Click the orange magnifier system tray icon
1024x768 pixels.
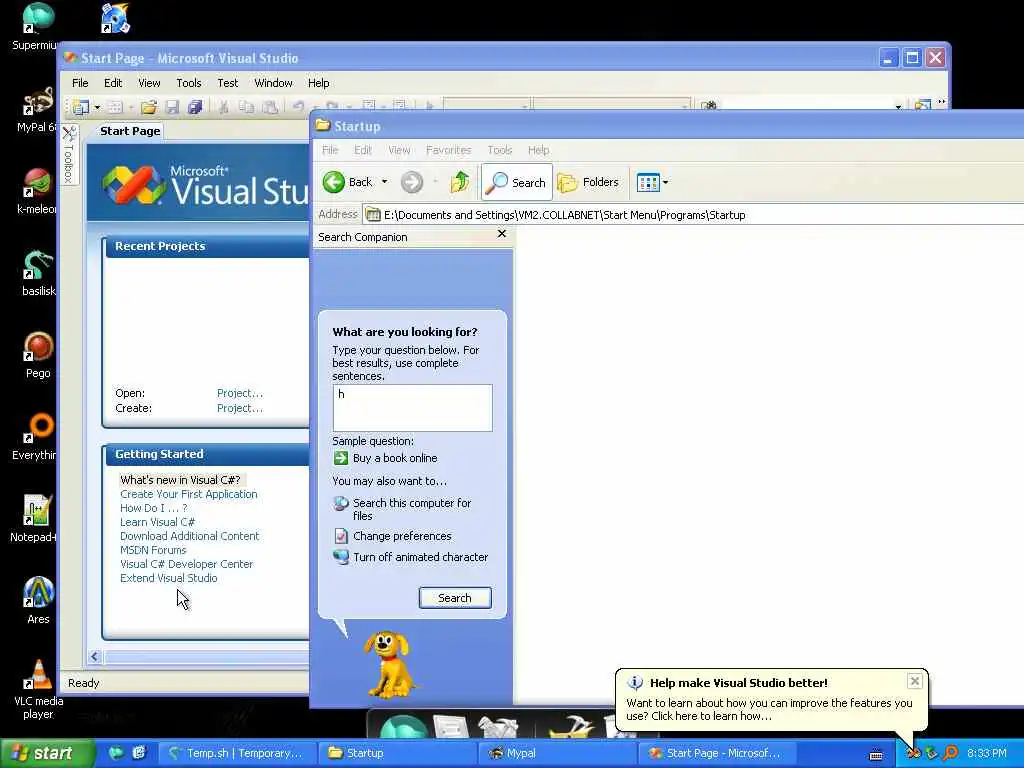point(951,753)
